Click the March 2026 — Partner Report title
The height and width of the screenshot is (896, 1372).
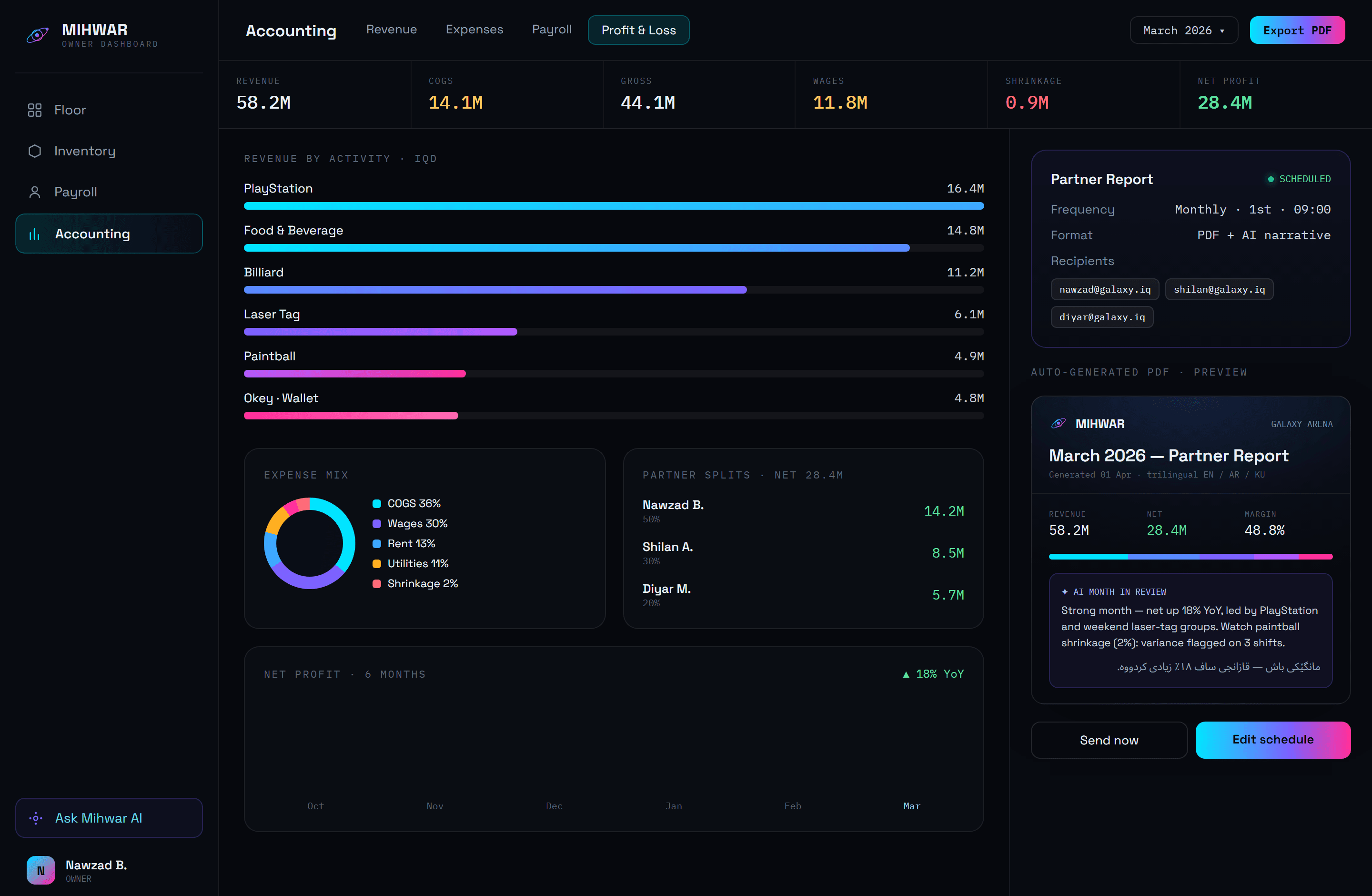pyautogui.click(x=1169, y=456)
